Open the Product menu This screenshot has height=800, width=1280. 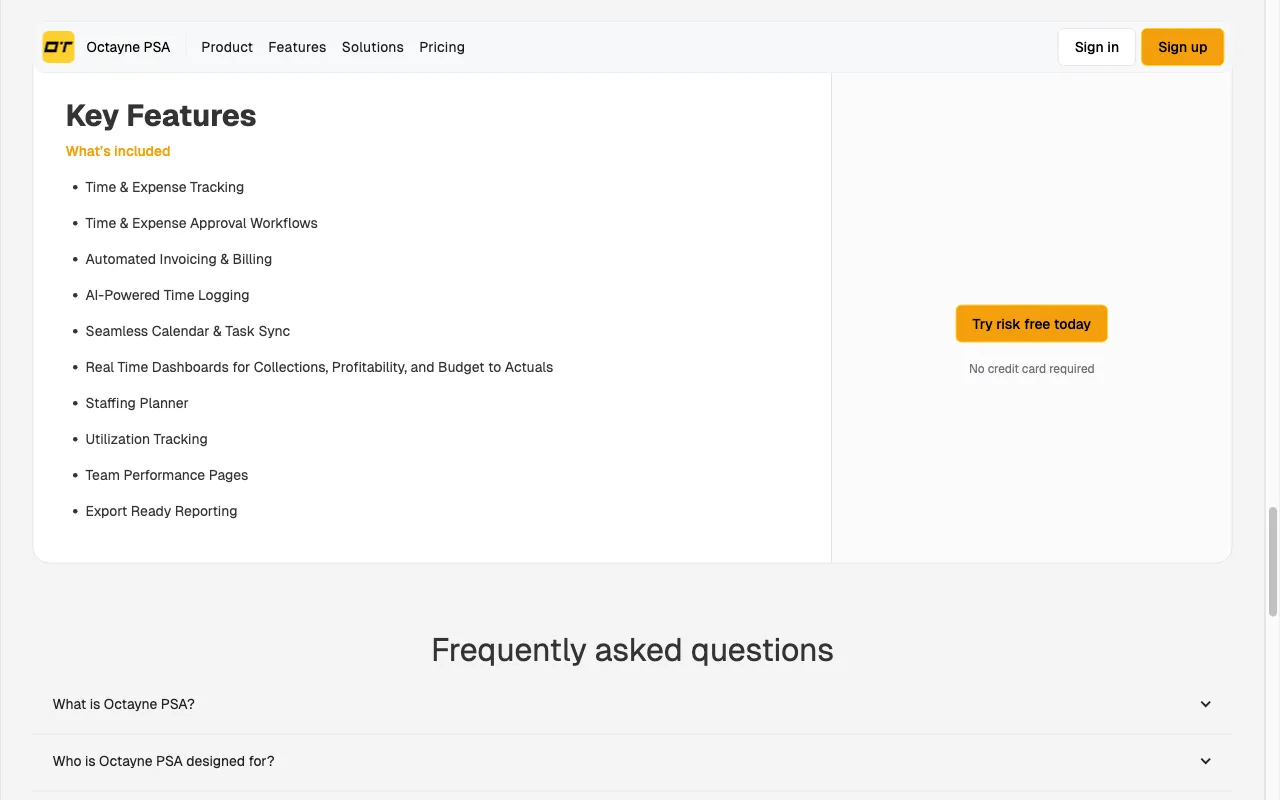click(x=227, y=47)
